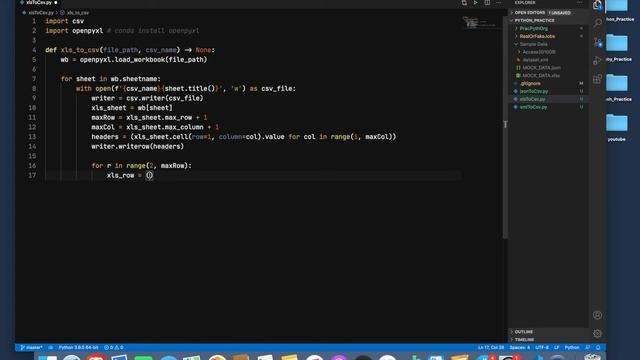Open the Accounts icon in activity bar
The image size is (640, 360).
point(597,315)
